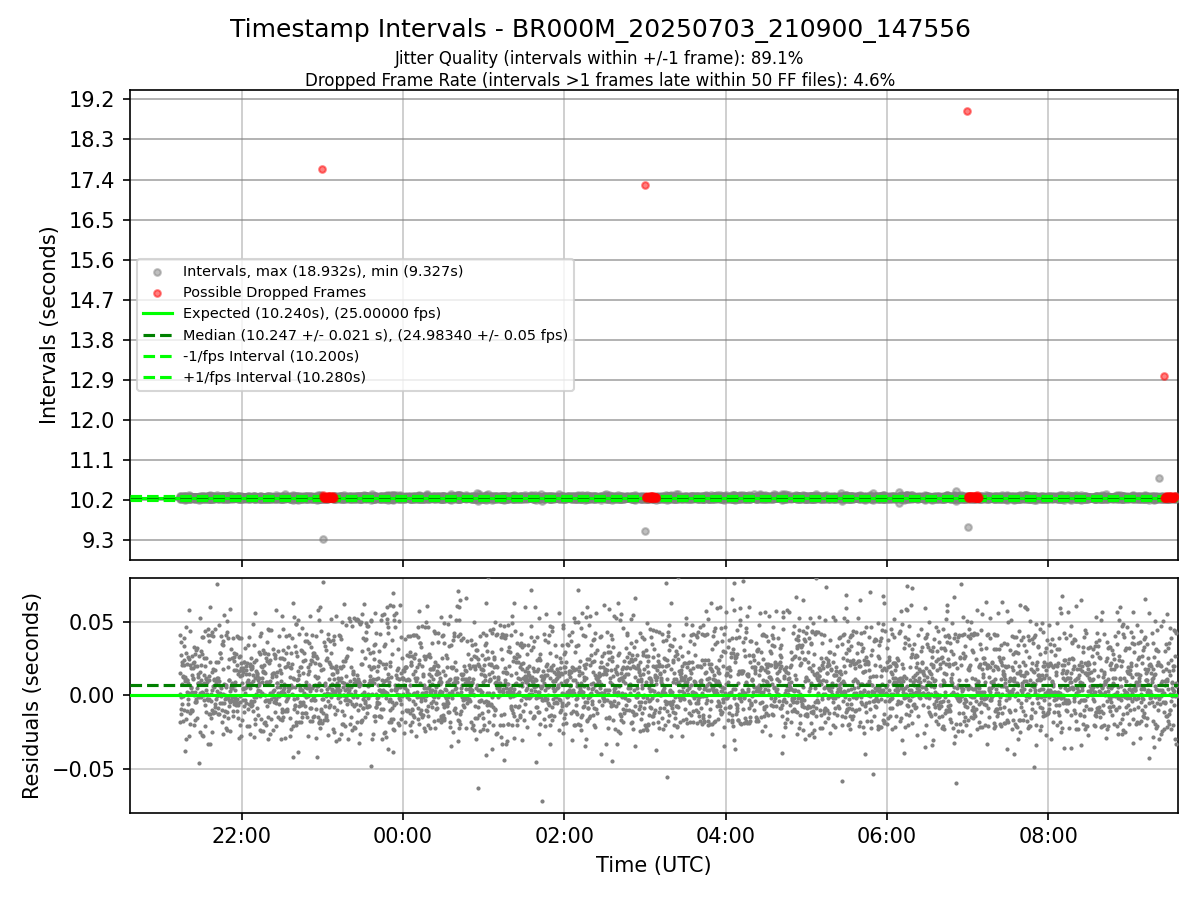Click the 13.8 y-axis tick label

(x=95, y=340)
